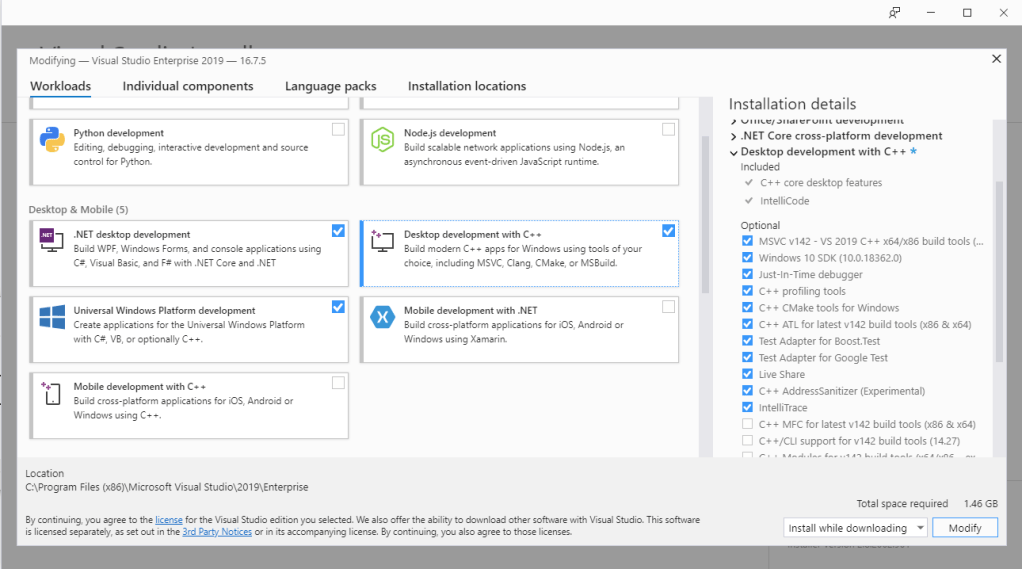Enable the Python development workload checkbox
1022x569 pixels.
[x=338, y=129]
